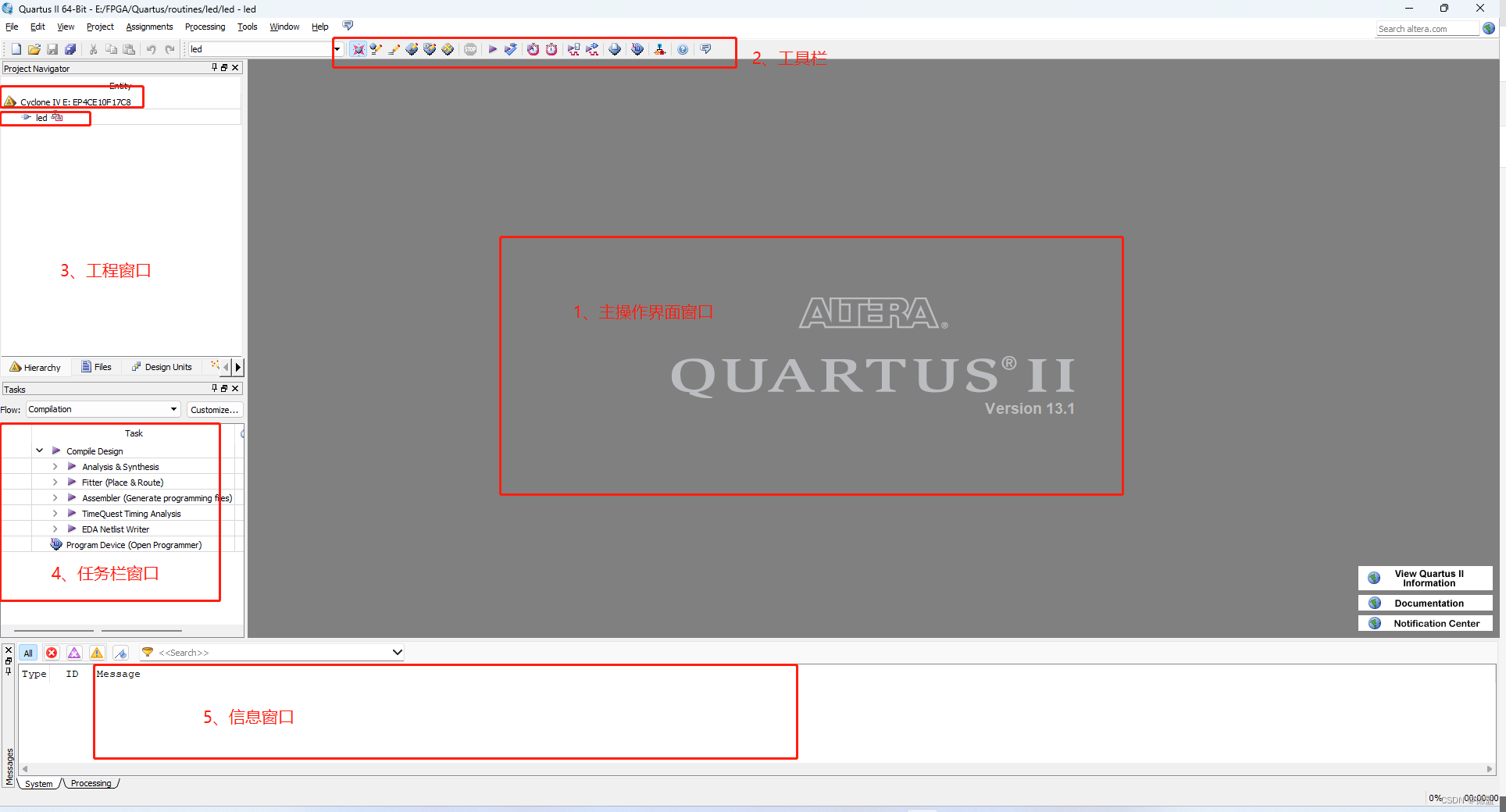Screen dimensions: 1506x812
Task: Click the first red TimeQuest clock icon
Action: (533, 49)
